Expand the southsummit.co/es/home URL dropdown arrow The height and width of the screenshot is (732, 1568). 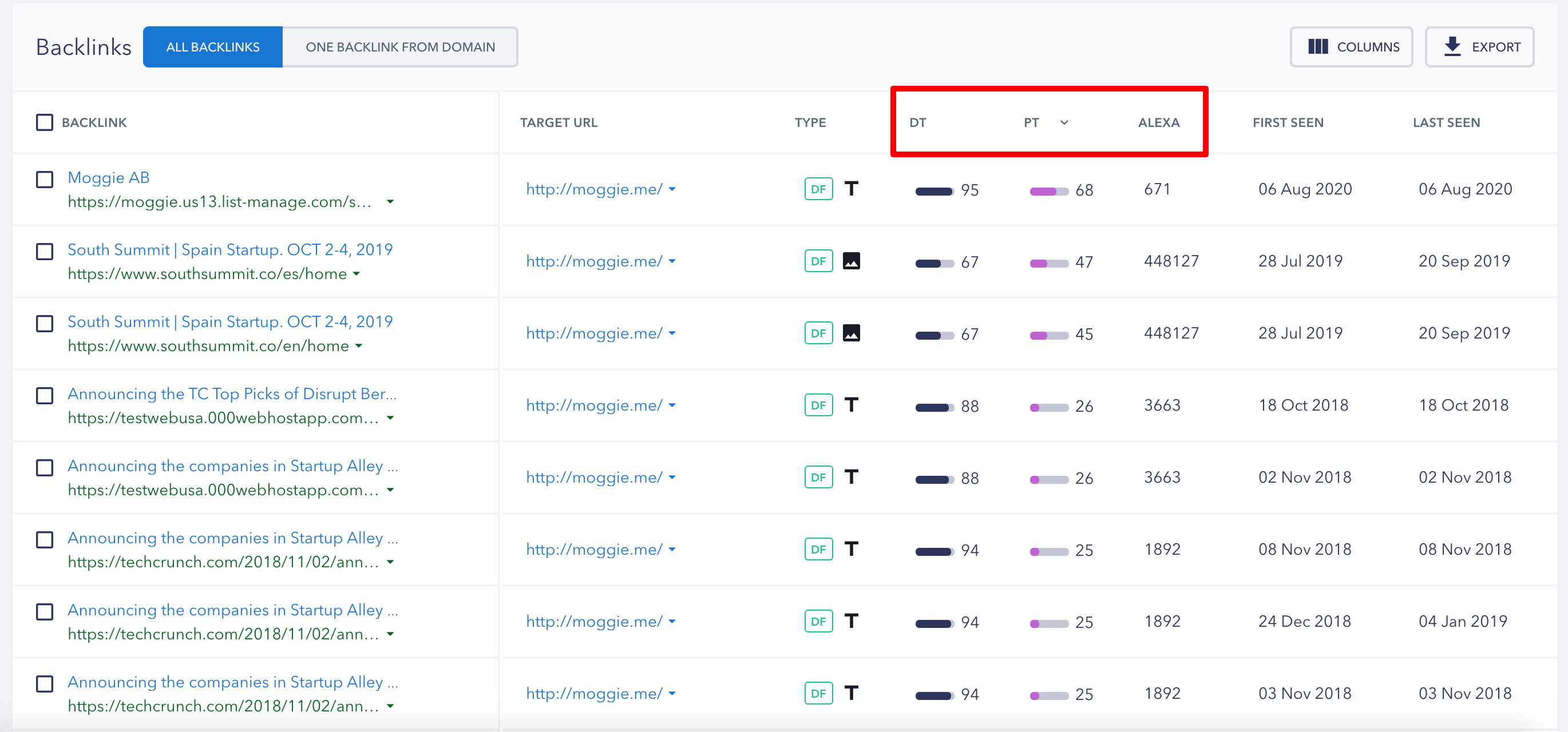click(357, 274)
